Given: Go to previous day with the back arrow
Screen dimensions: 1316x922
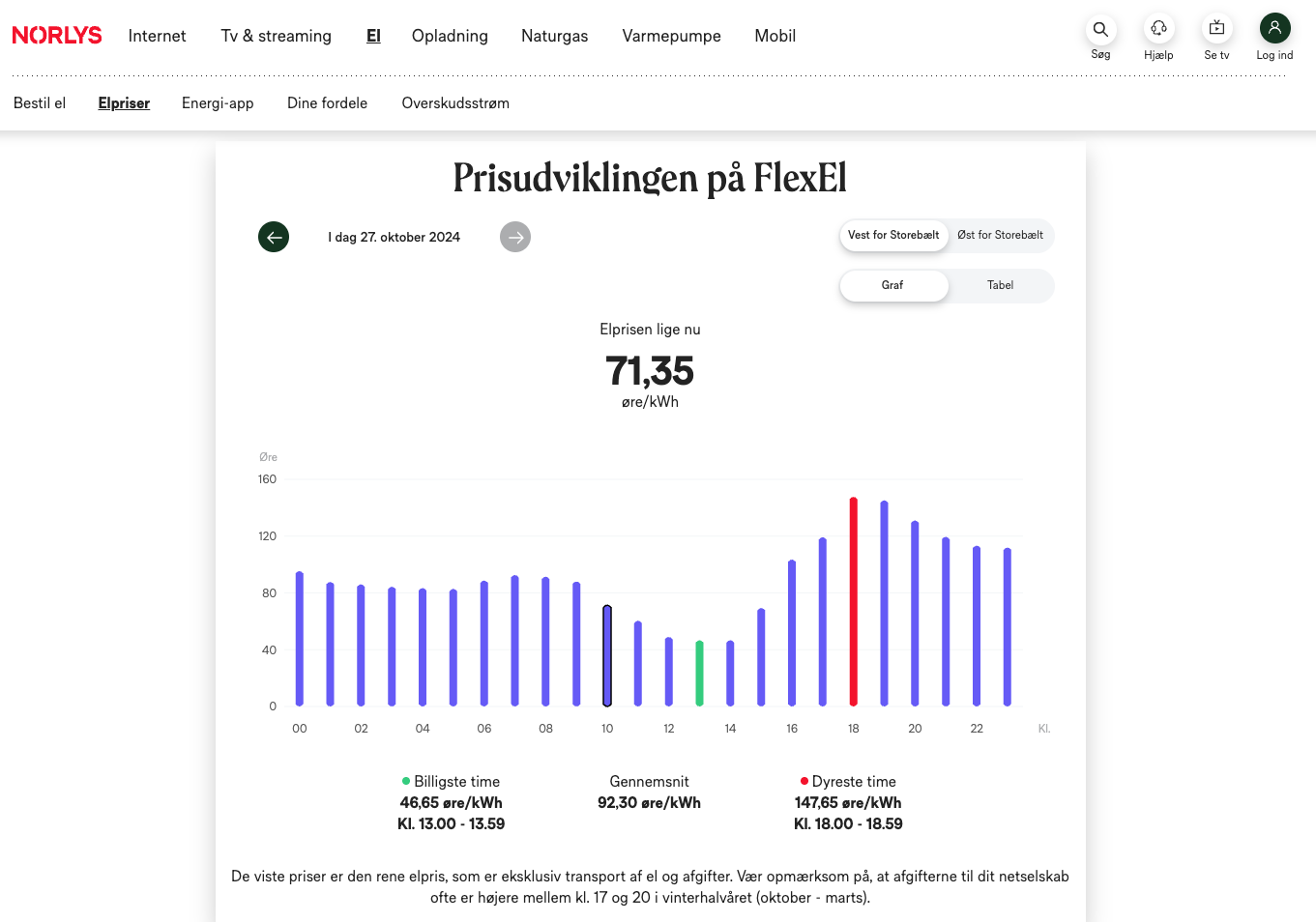Looking at the screenshot, I should [x=274, y=237].
